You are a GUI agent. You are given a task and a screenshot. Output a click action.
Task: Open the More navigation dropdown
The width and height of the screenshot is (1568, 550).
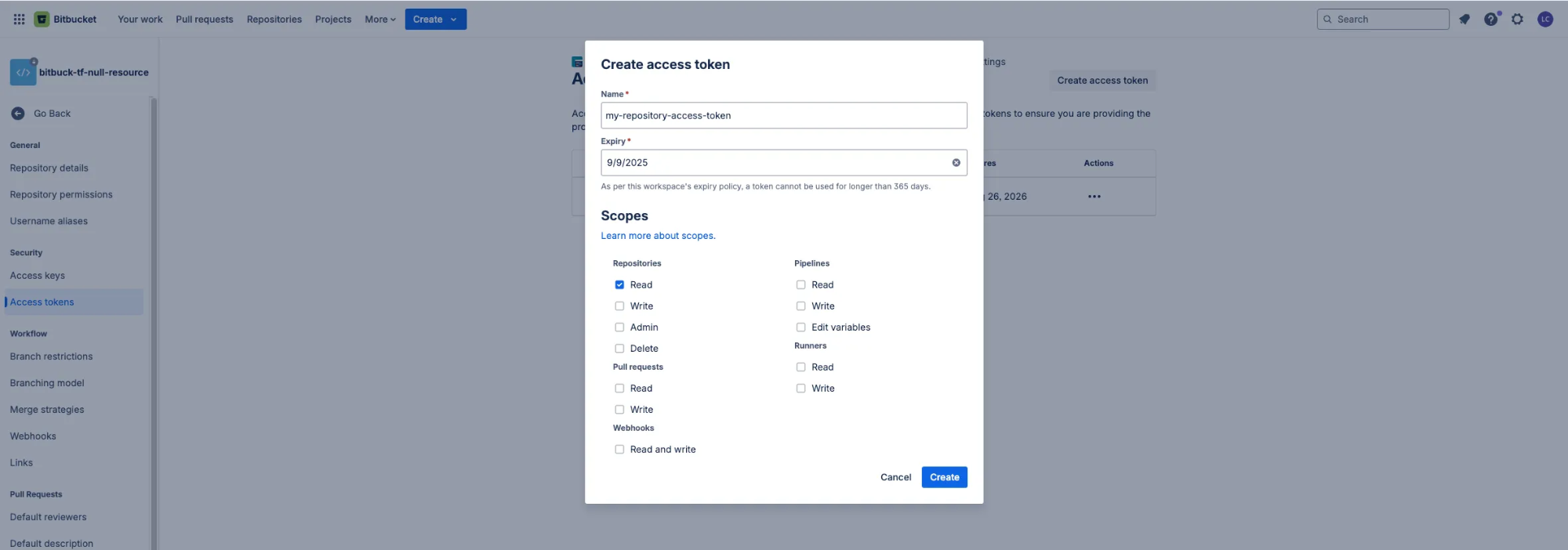pyautogui.click(x=379, y=19)
